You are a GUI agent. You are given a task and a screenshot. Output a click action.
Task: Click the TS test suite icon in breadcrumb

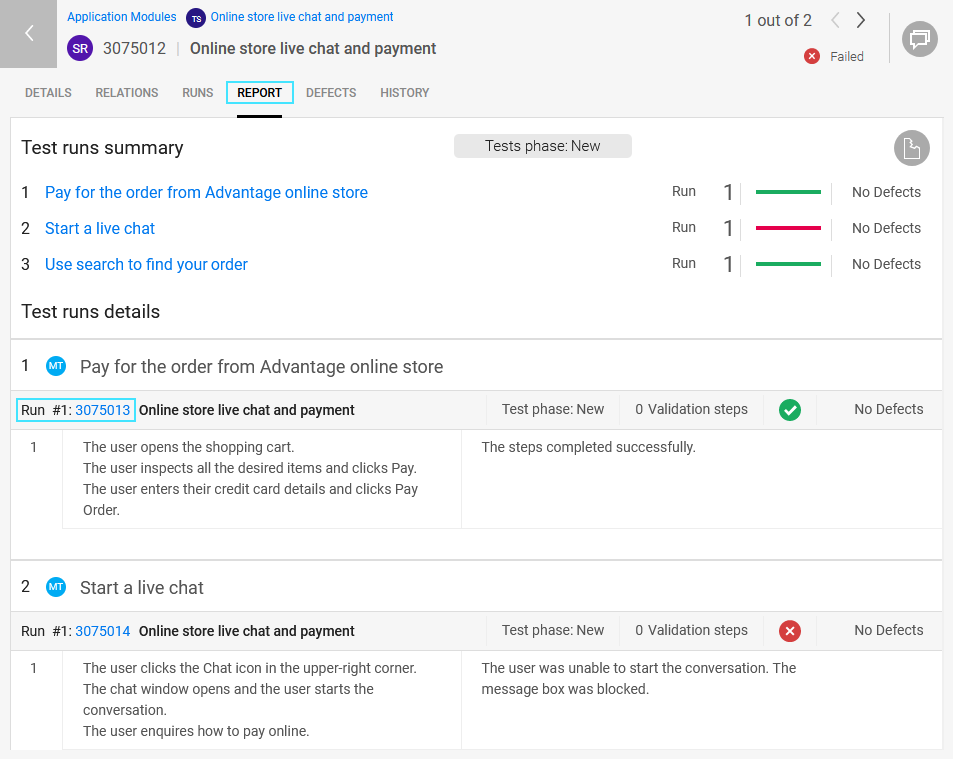coord(196,18)
